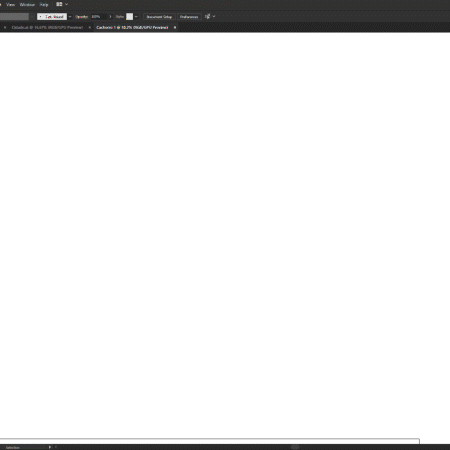Click the Opacity label link
Screen dimensions: 450x450
click(81, 17)
